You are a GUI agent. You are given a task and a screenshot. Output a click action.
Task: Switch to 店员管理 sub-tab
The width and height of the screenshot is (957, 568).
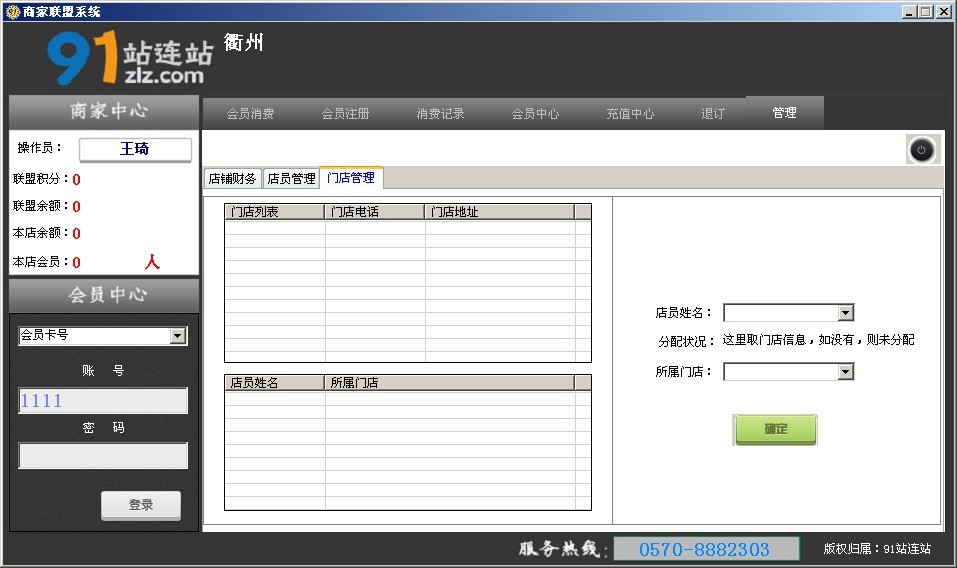point(291,179)
